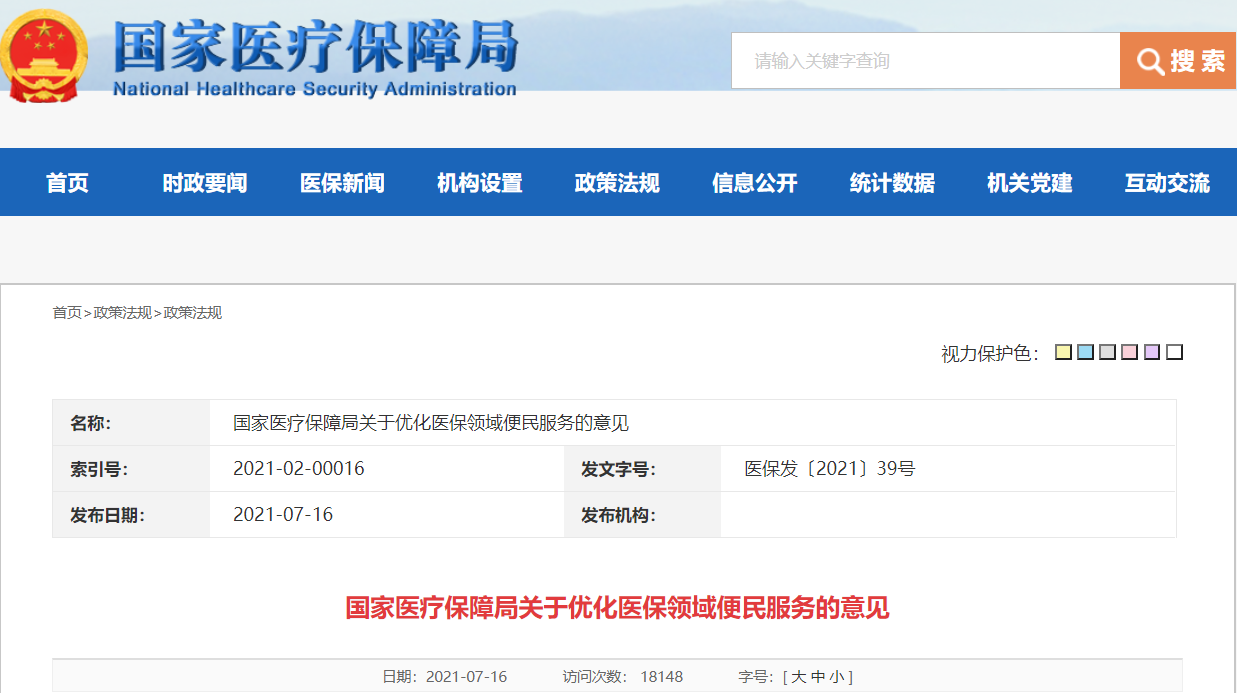Select the light blue eye-protection color swatch
1237x693 pixels.
[x=1086, y=352]
